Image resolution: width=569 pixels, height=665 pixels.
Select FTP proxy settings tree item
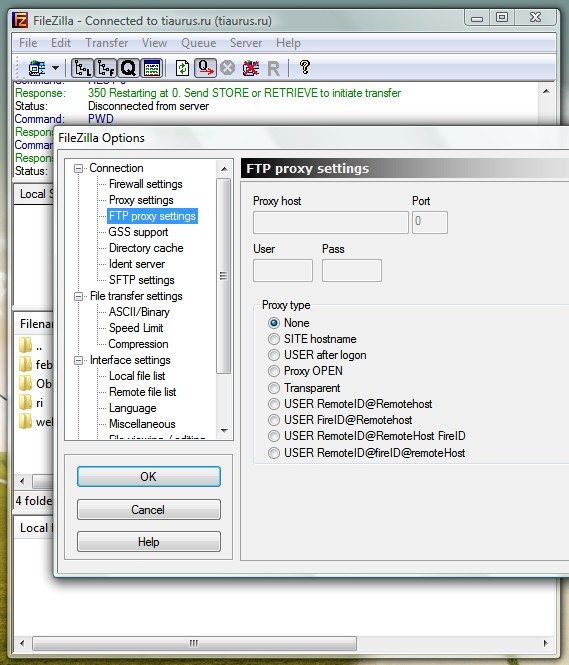pos(152,216)
